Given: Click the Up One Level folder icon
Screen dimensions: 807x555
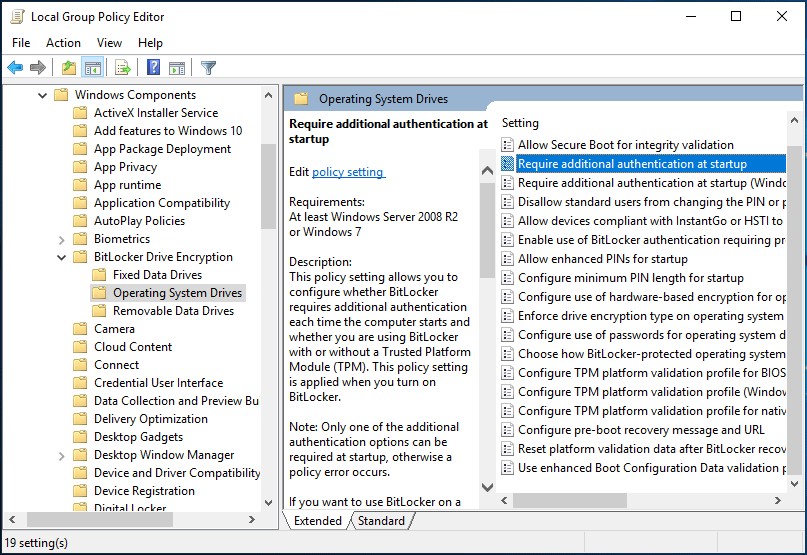Looking at the screenshot, I should coord(68,68).
